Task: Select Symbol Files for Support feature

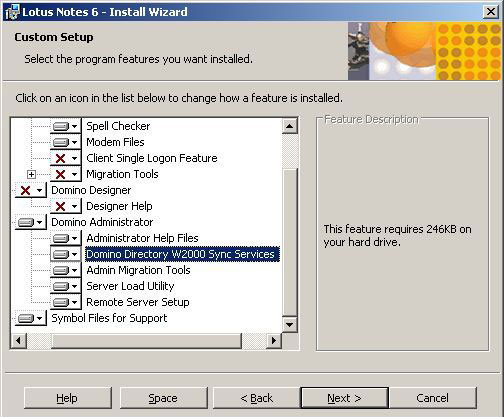Action: (x=109, y=318)
